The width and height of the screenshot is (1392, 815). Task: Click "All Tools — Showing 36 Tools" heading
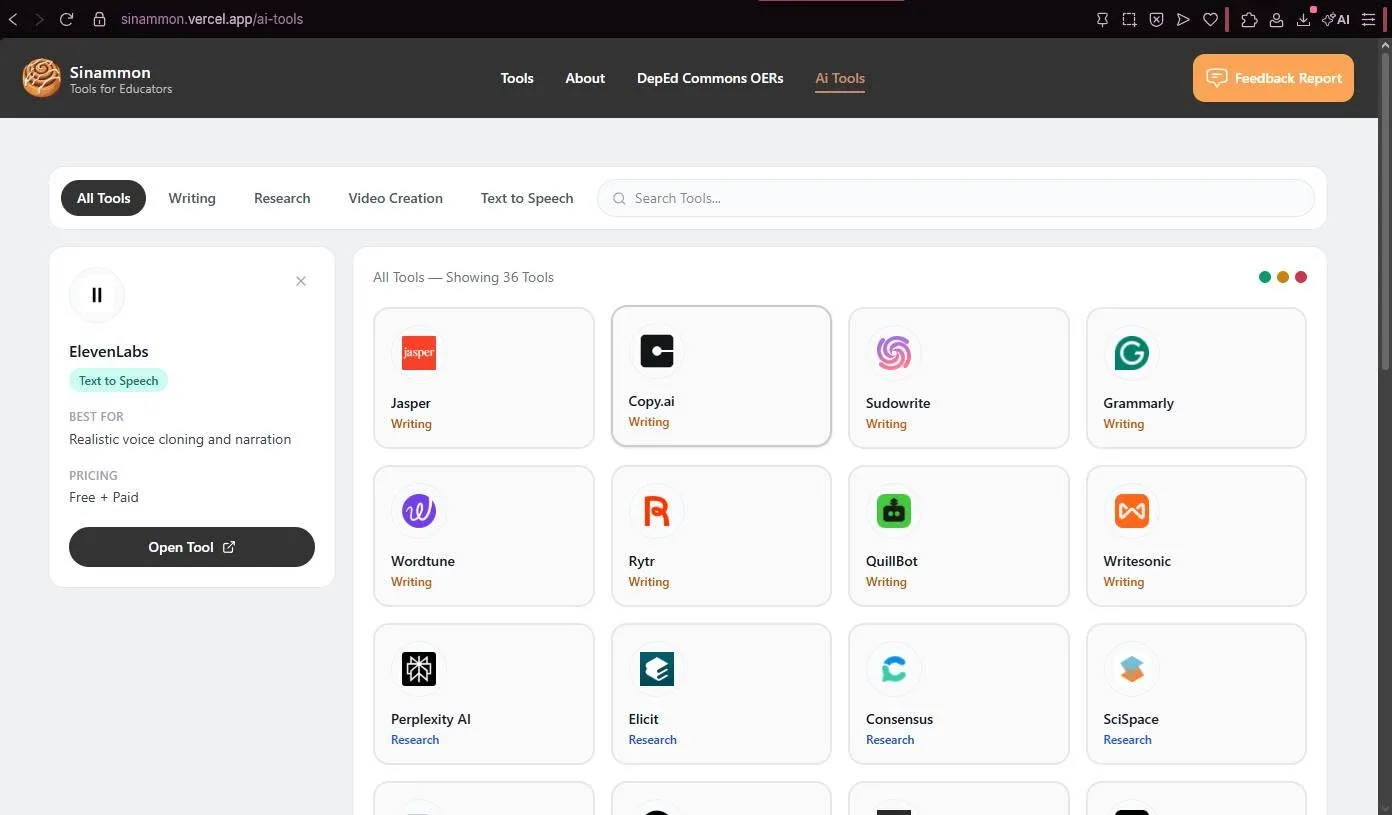tap(463, 277)
